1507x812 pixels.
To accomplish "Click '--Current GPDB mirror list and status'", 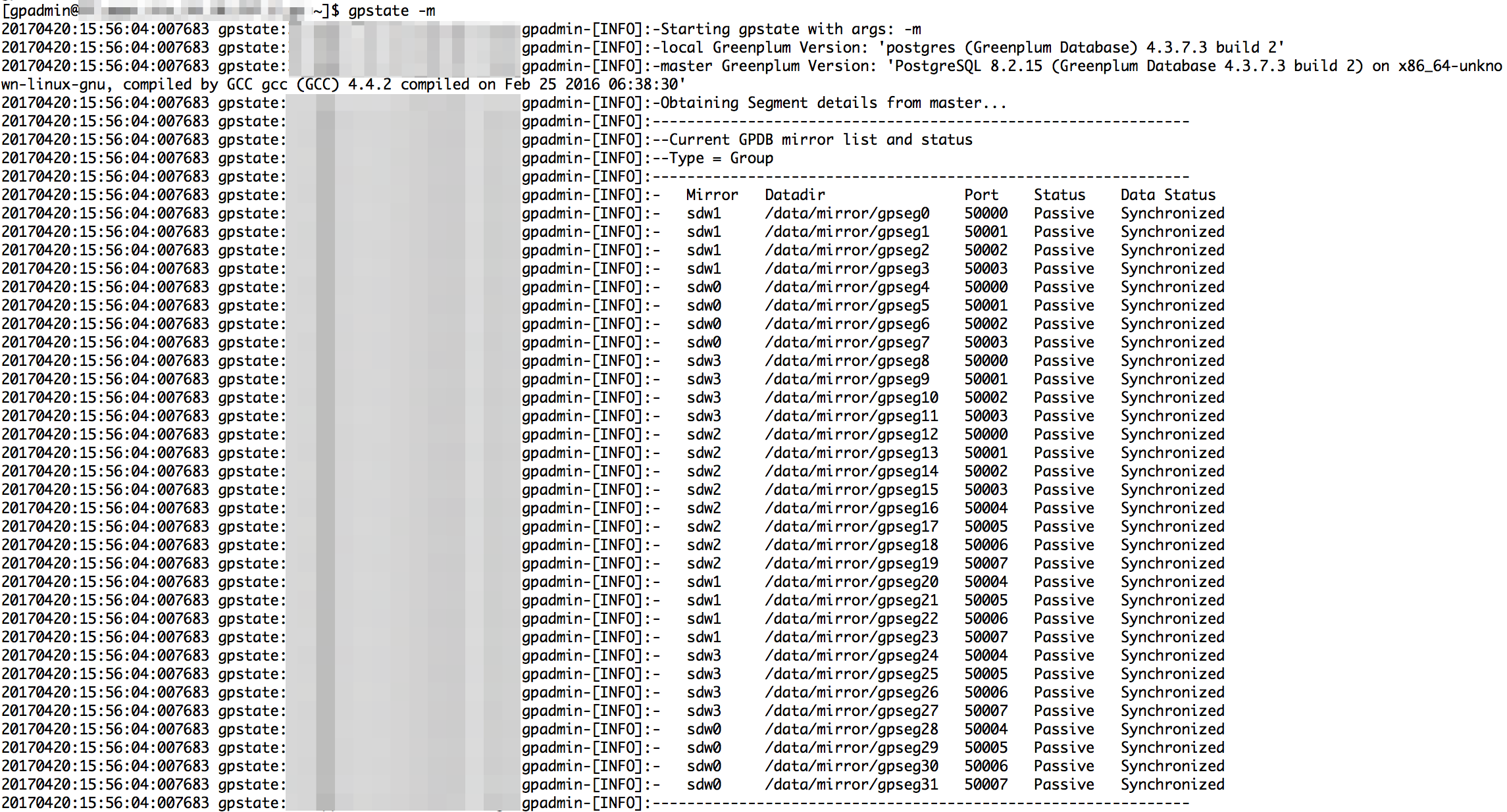I will (x=812, y=140).
